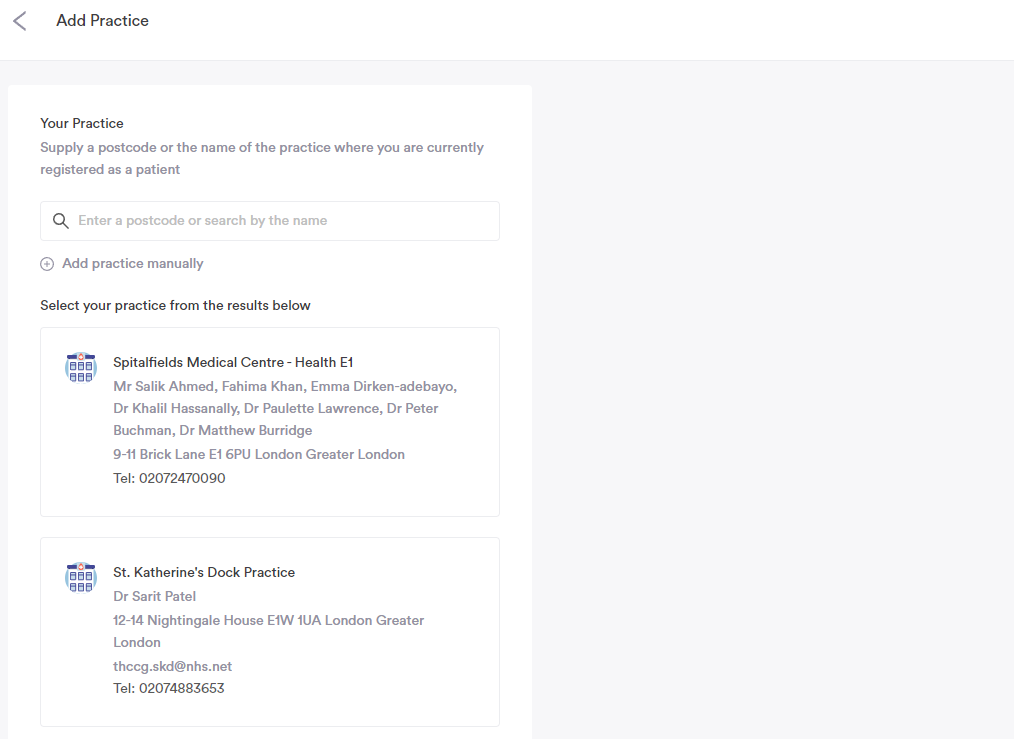This screenshot has height=739, width=1014.
Task: Click the Dr Sarit Patel name
Action: pos(154,596)
